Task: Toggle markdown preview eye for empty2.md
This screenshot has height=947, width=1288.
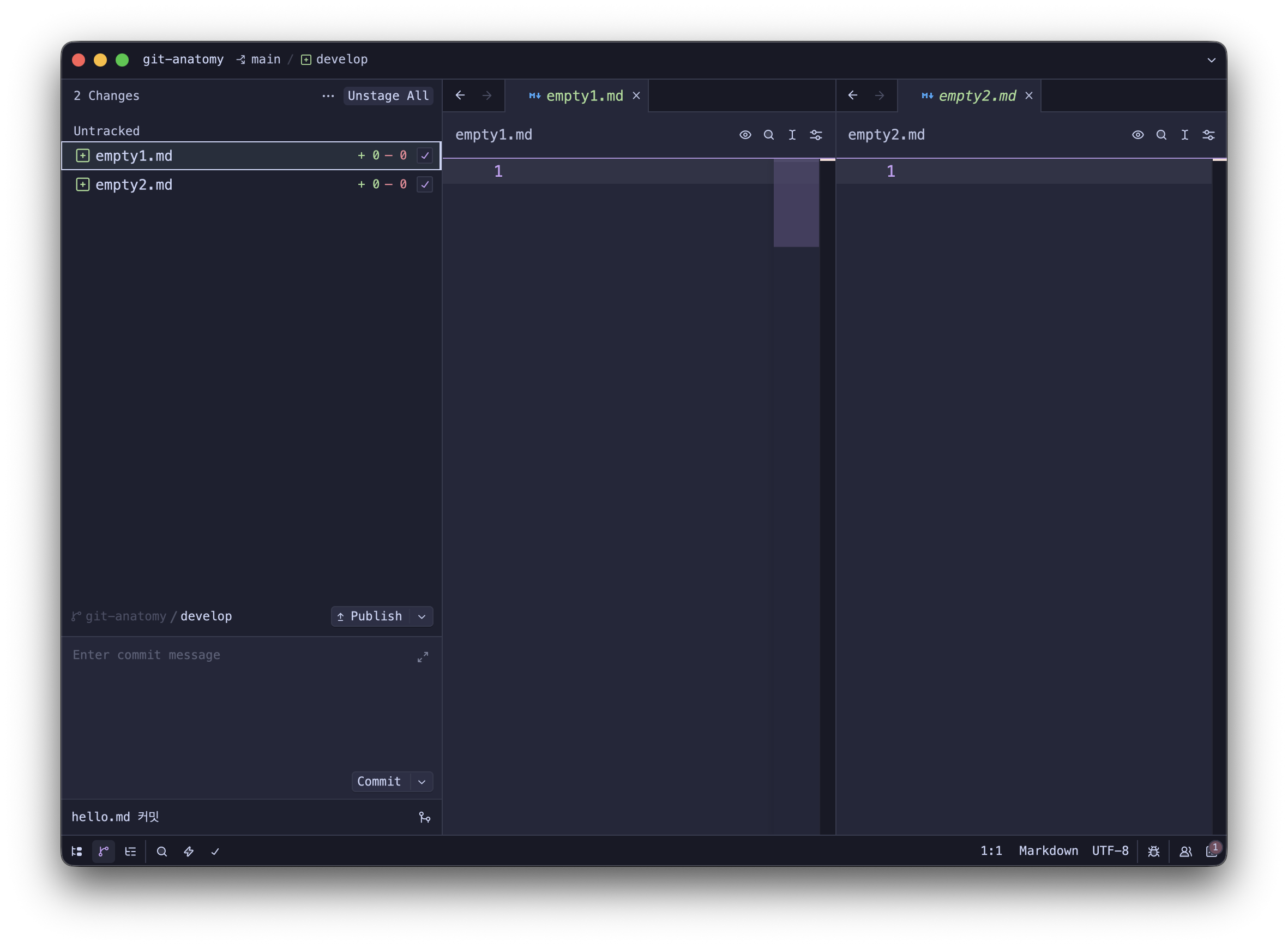Action: (1137, 135)
